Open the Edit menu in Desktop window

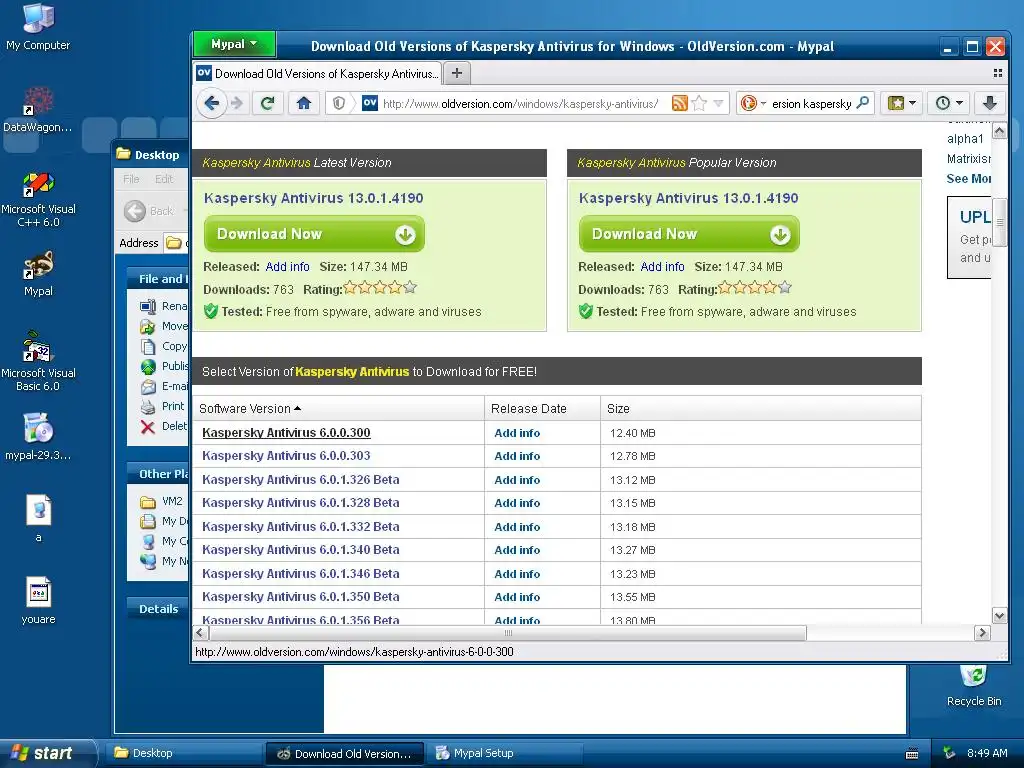click(x=164, y=179)
